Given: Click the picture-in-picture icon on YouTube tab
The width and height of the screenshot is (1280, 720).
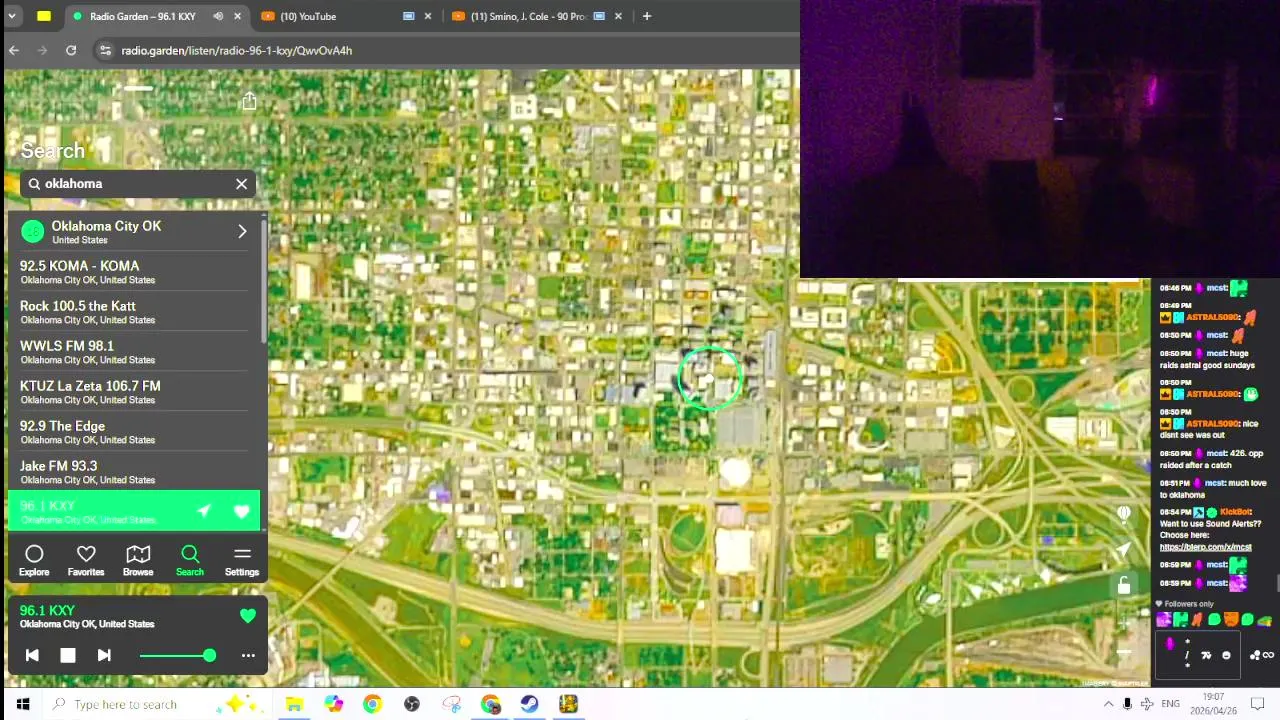Looking at the screenshot, I should coord(409,16).
